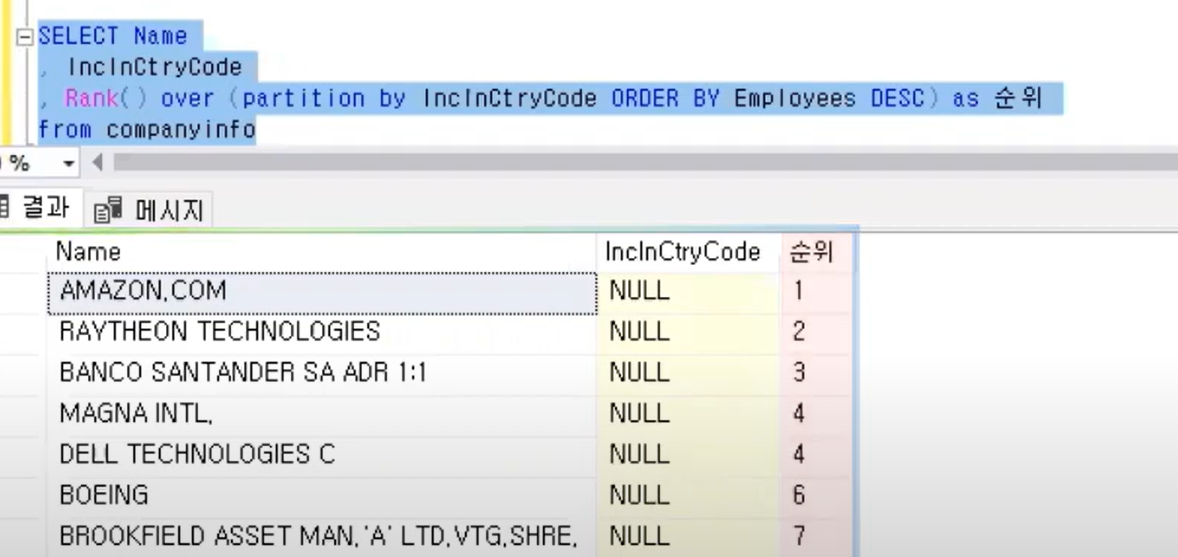Select the RAYTHEON TECHNOLOGIES cell
Screen dimensions: 1178x557
pos(322,332)
